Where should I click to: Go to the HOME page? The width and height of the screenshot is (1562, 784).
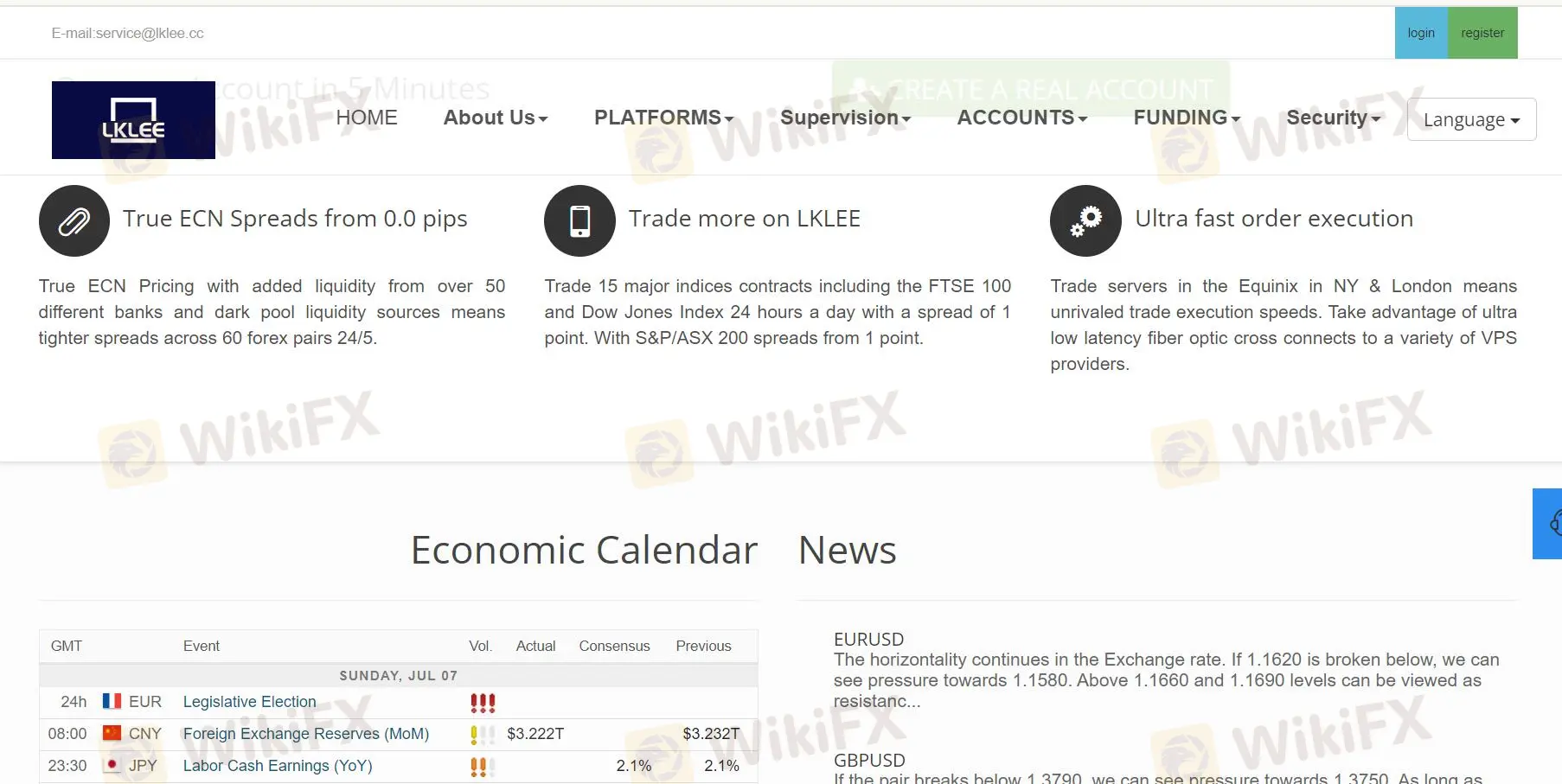click(x=367, y=118)
